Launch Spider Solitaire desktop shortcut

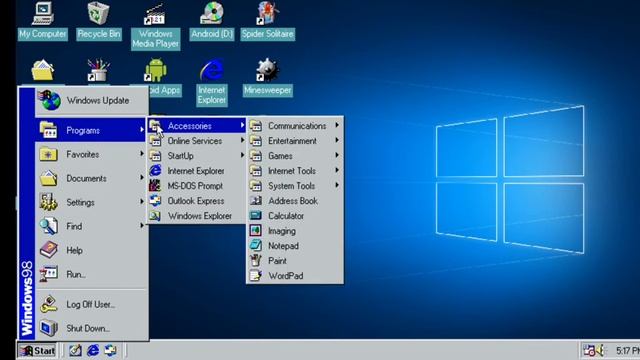(x=268, y=20)
